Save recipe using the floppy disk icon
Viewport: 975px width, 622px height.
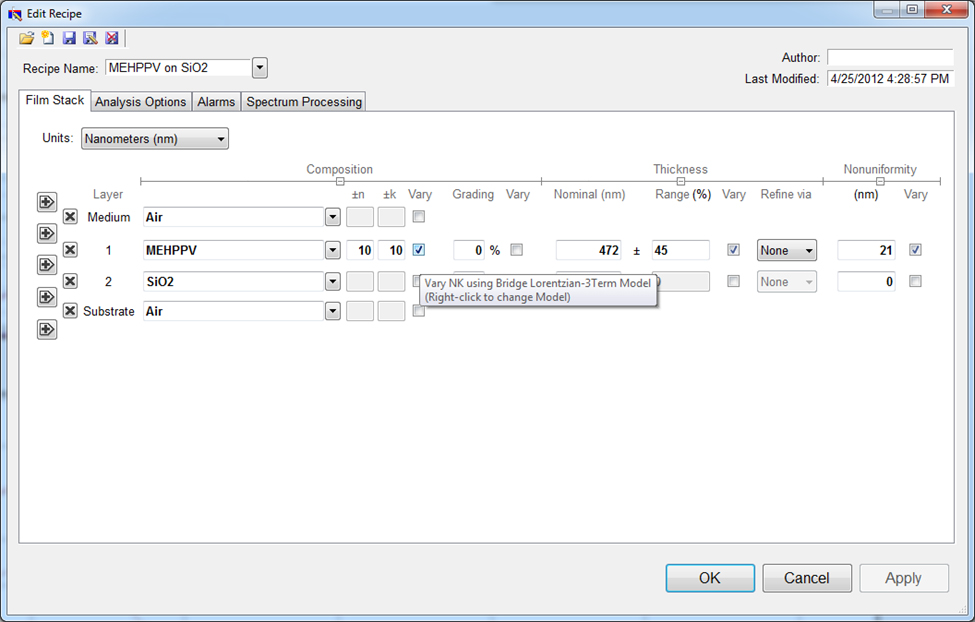coord(69,38)
